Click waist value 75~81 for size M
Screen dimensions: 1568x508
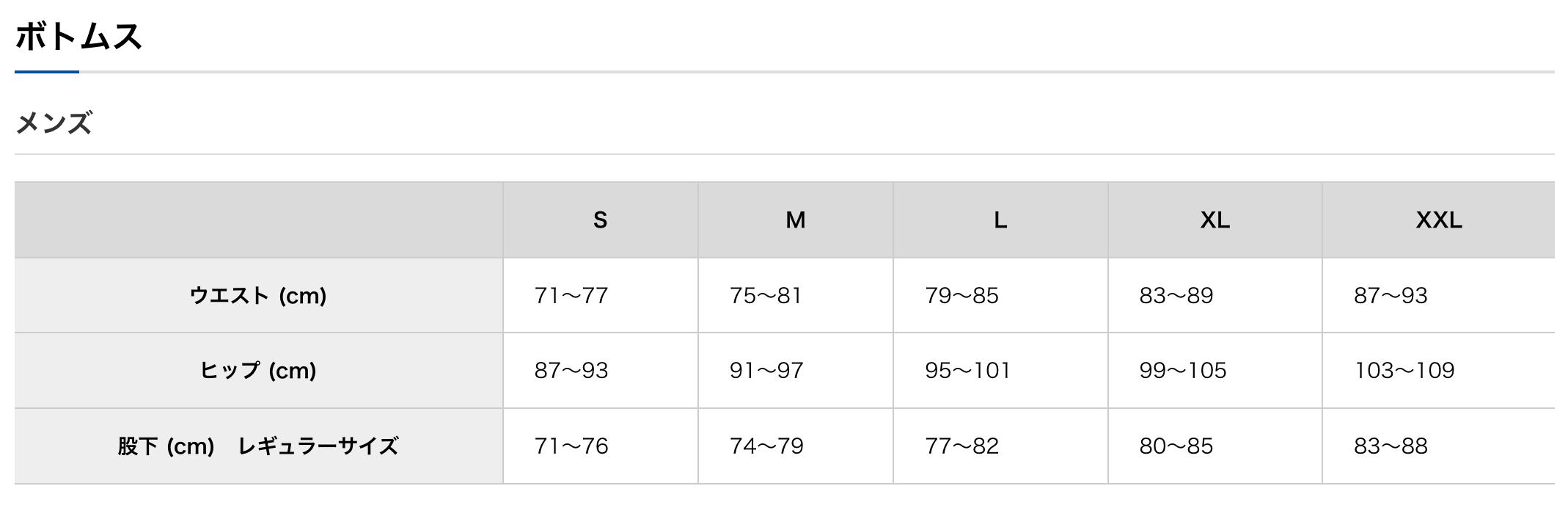[x=766, y=296]
